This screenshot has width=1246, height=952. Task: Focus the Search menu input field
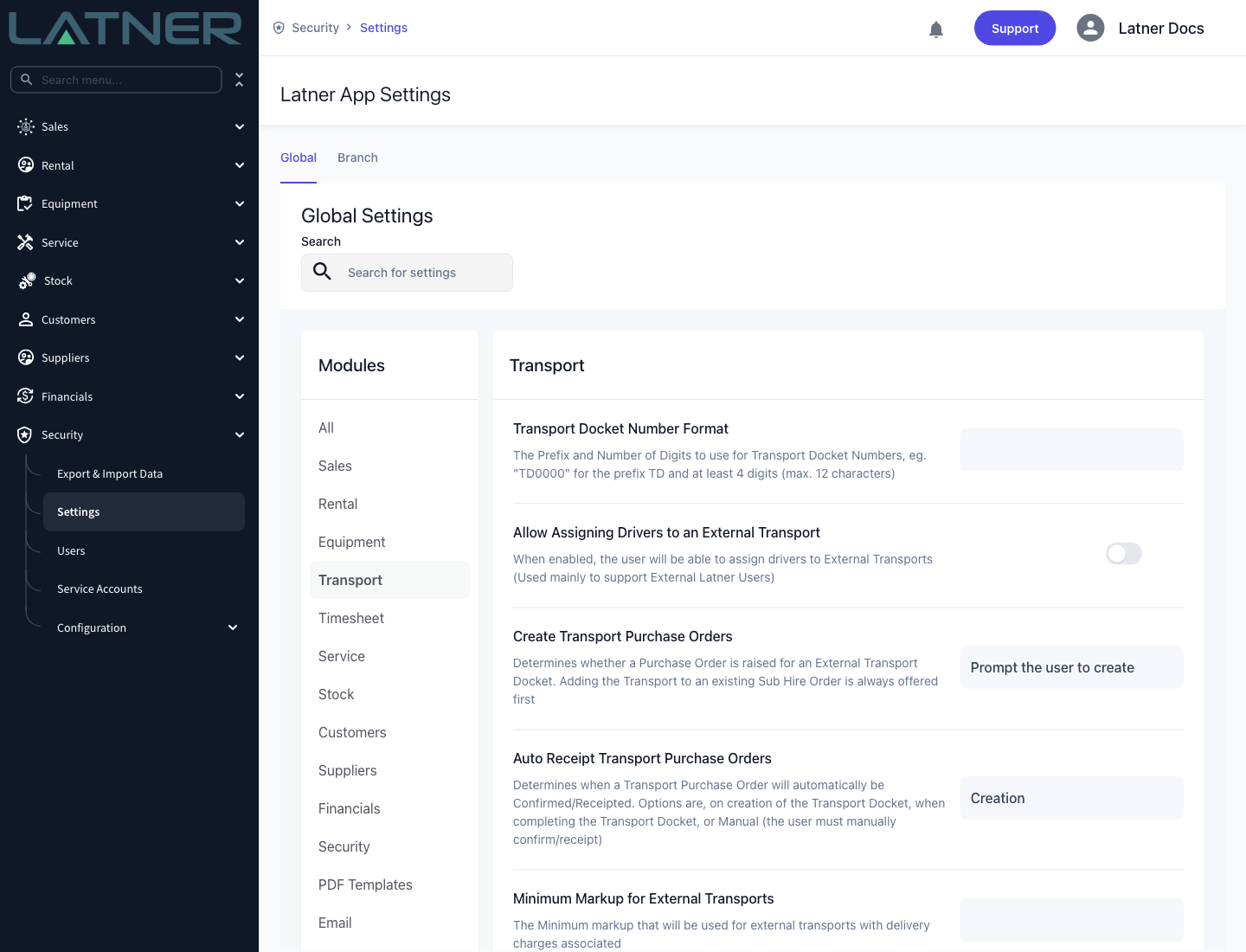(x=116, y=80)
